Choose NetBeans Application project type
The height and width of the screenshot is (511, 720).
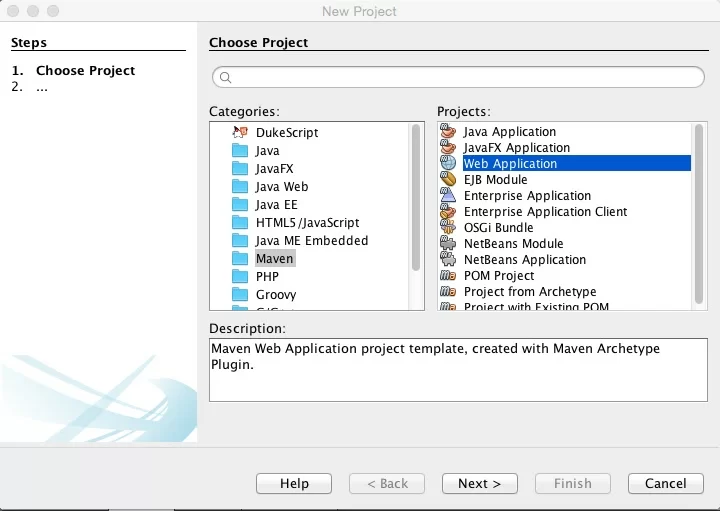(x=525, y=259)
